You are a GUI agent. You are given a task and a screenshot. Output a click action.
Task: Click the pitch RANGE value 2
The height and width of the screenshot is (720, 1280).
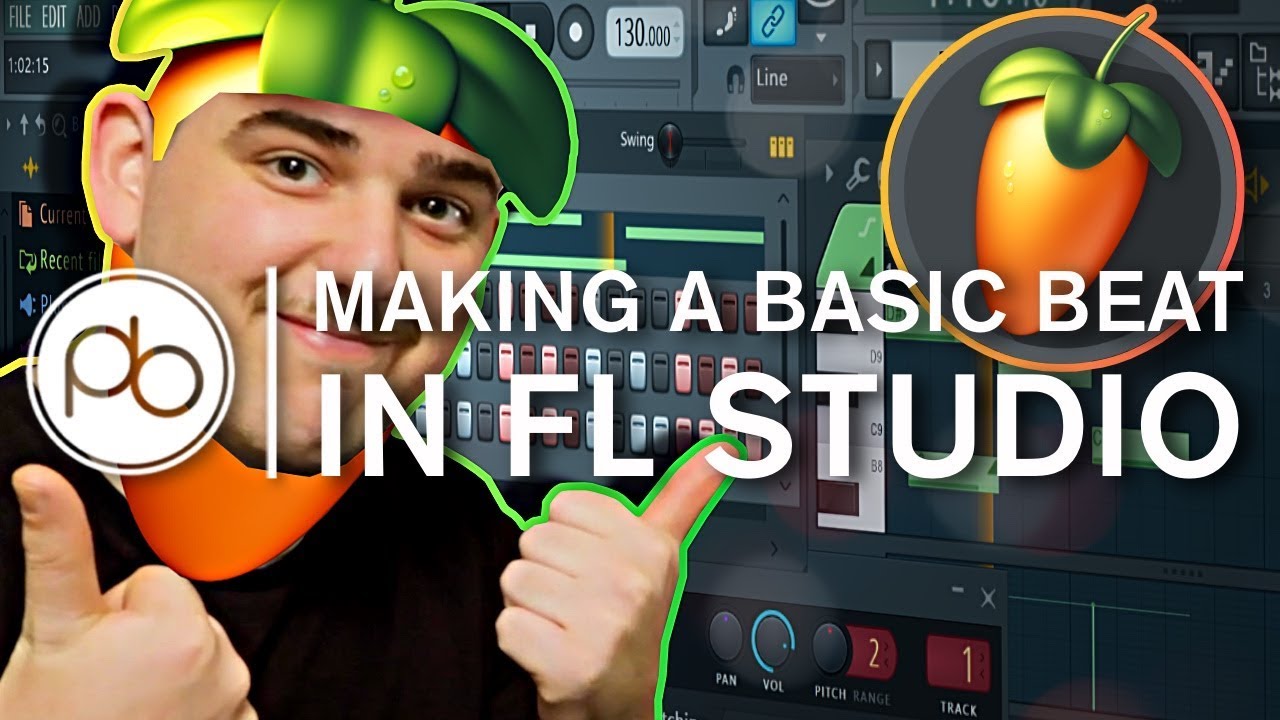(x=872, y=655)
